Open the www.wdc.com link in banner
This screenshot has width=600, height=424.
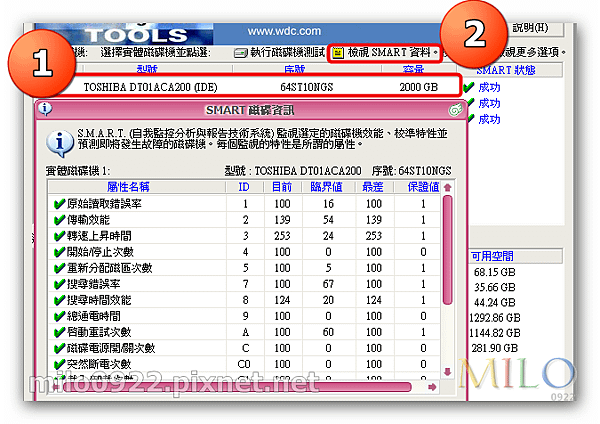point(284,31)
